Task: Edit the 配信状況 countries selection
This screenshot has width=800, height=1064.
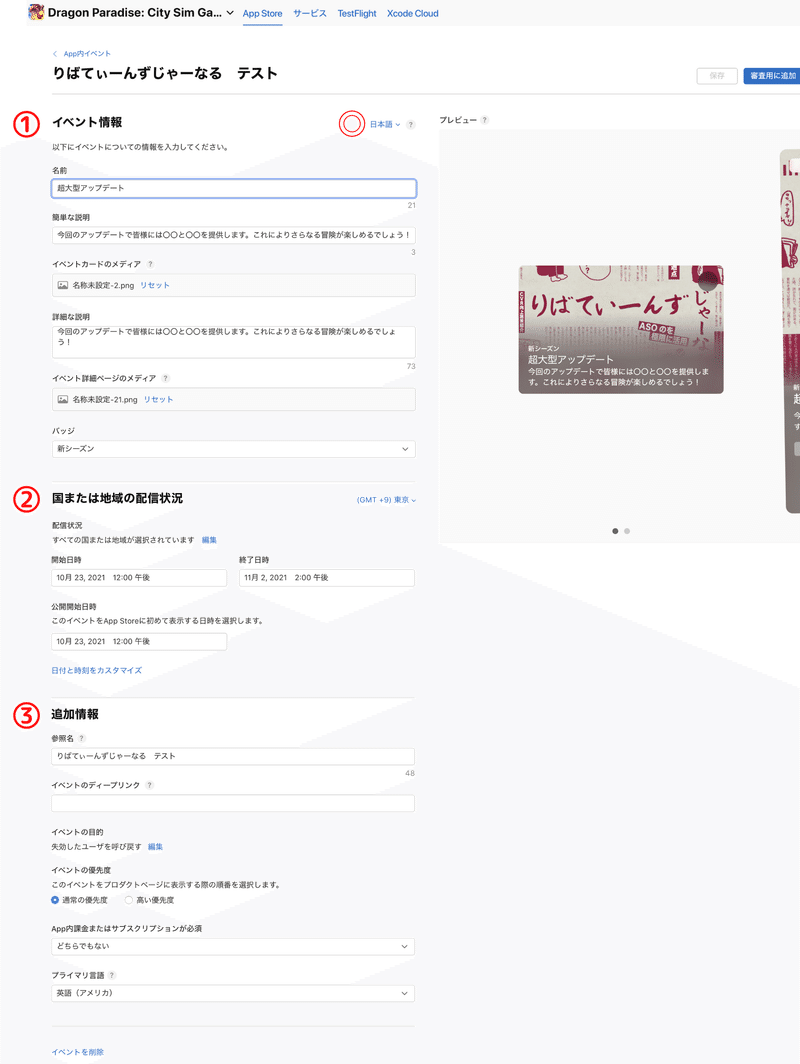Action: (209, 540)
